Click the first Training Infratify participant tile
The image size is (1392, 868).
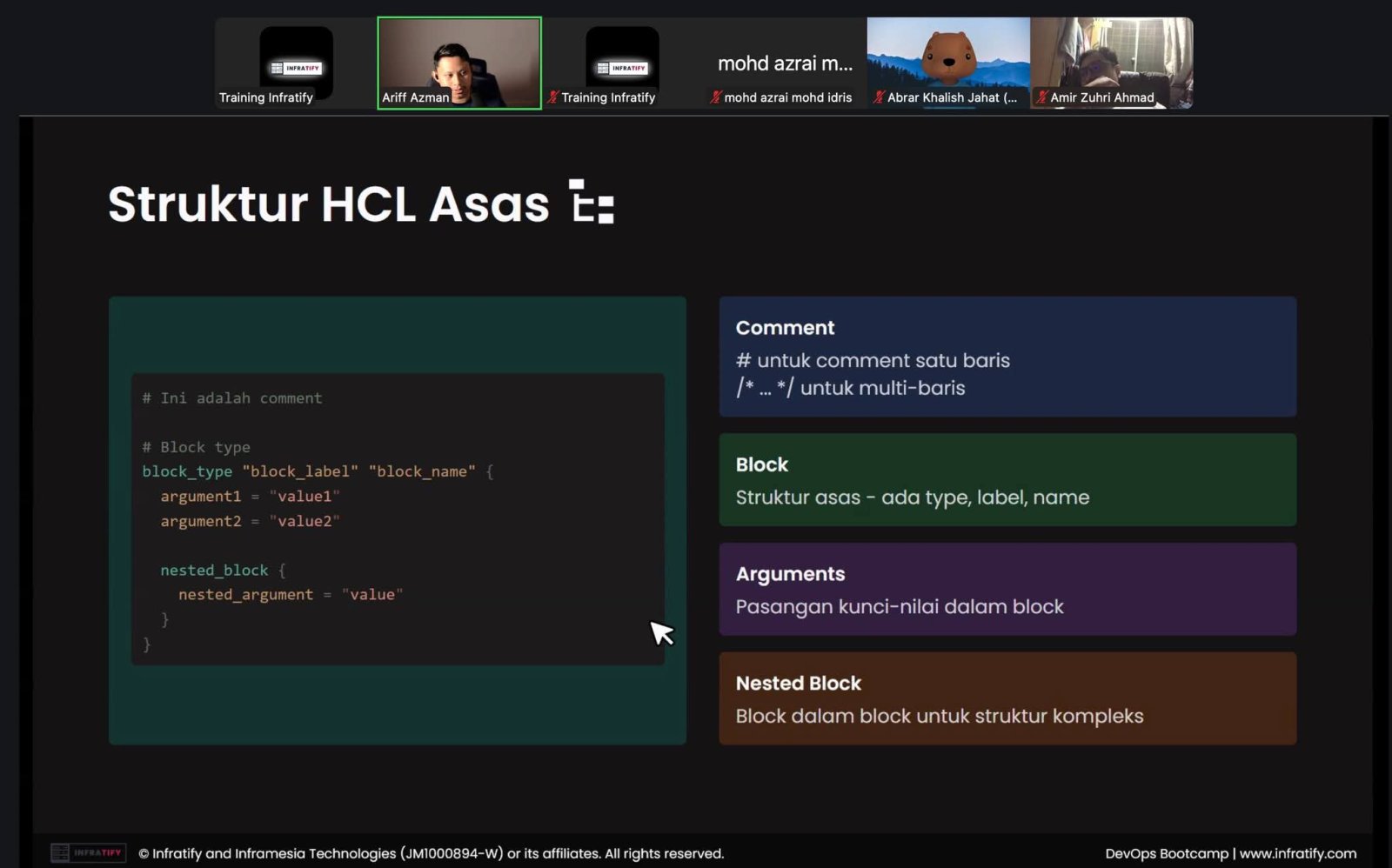[x=296, y=63]
